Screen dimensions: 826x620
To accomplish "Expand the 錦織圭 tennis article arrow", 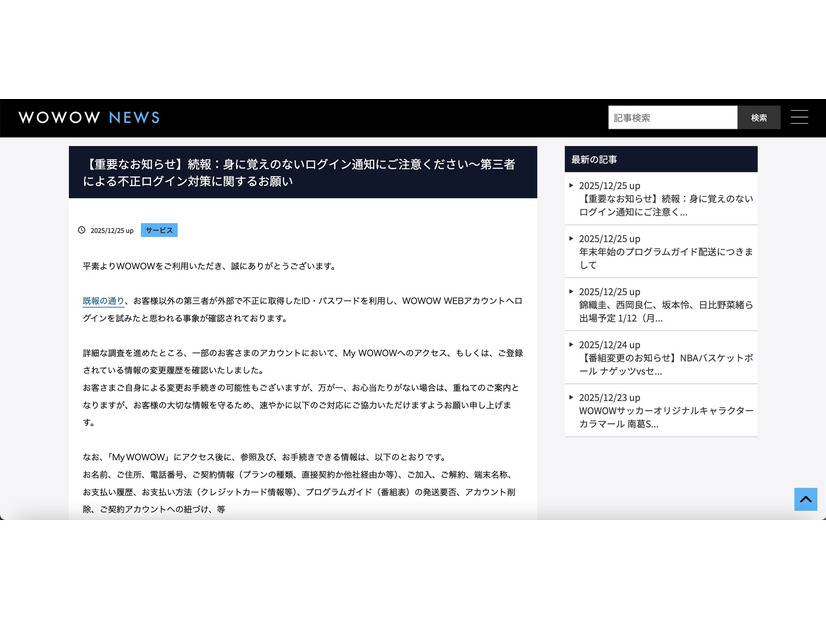I will (572, 292).
